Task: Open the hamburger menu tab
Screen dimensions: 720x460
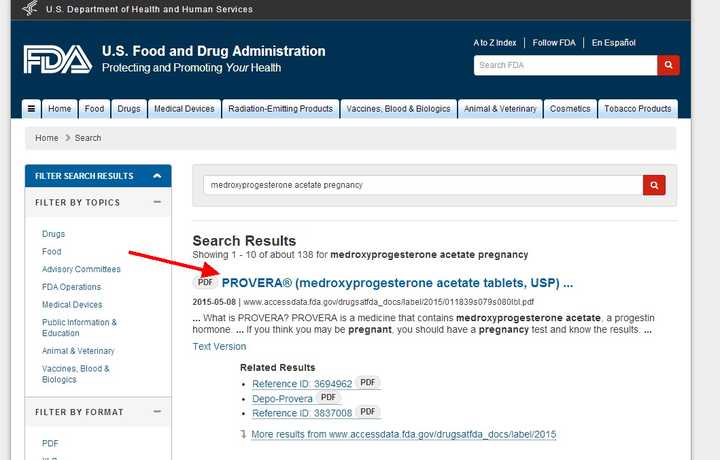Action: point(31,109)
